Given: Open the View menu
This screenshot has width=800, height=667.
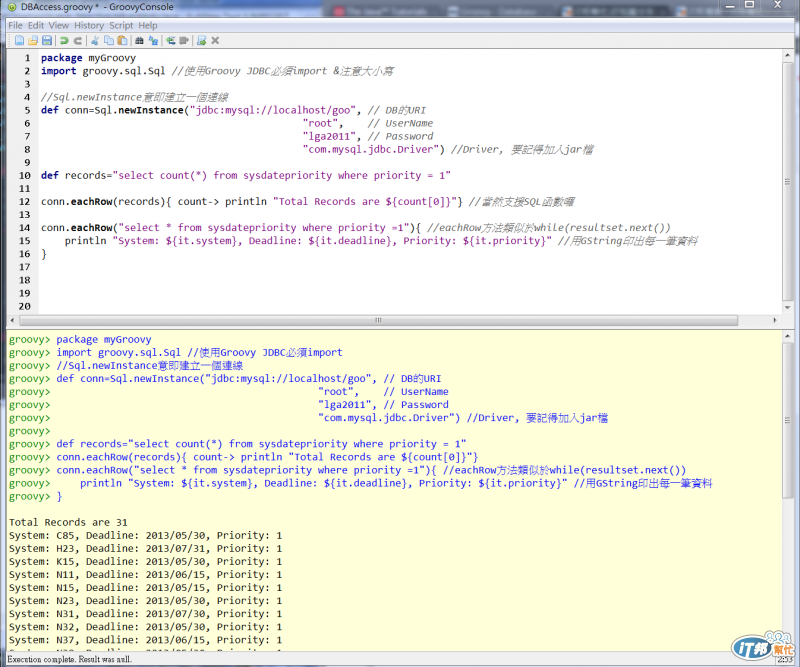Looking at the screenshot, I should pyautogui.click(x=59, y=25).
